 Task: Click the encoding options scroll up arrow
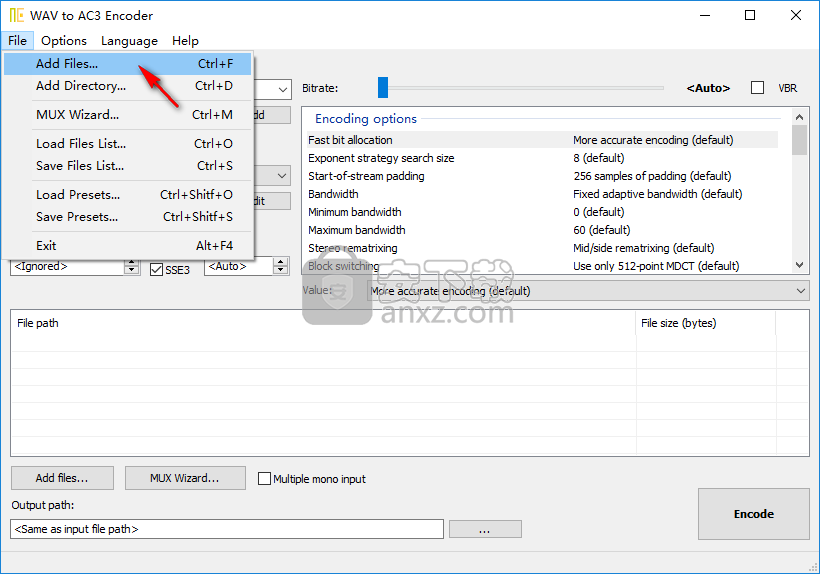coord(799,117)
